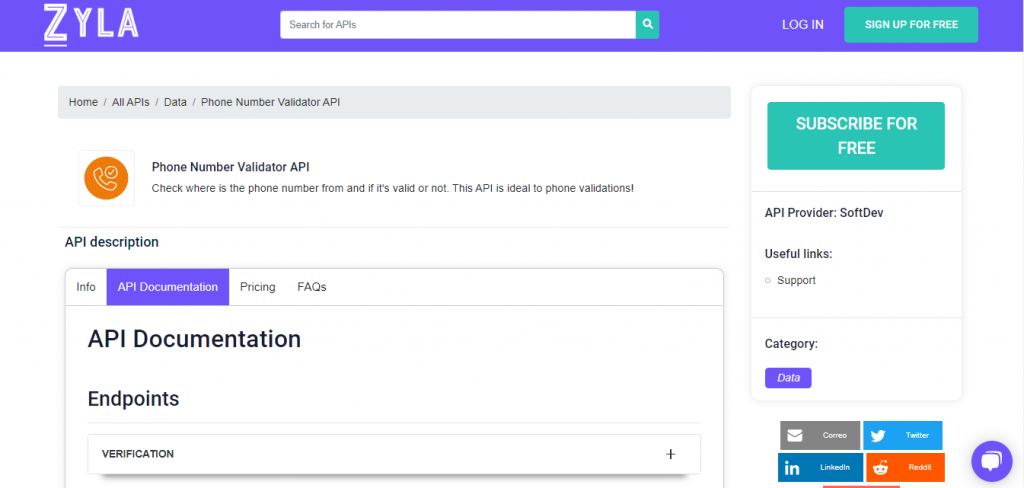Click the Endpoints heading
1024x488 pixels.
pos(133,399)
